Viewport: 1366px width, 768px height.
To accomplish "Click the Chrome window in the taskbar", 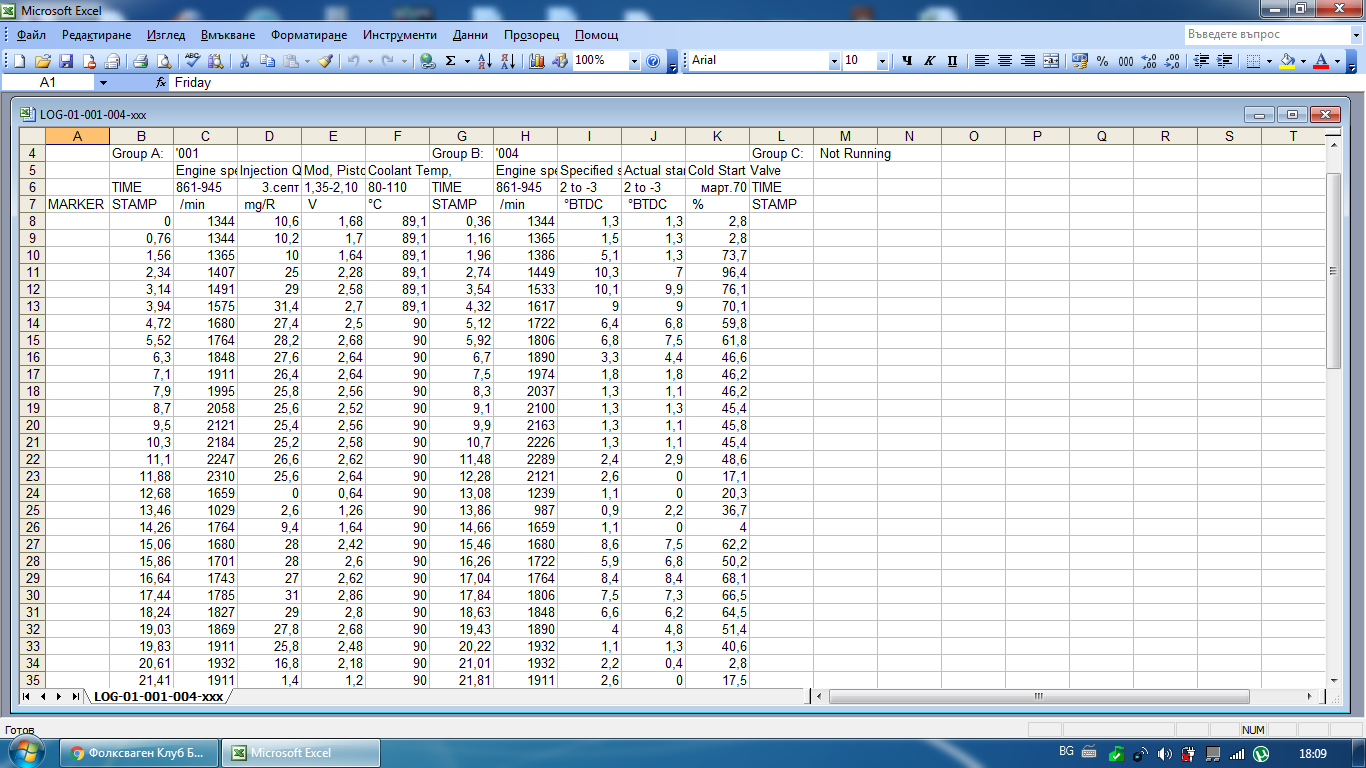I will coord(138,753).
